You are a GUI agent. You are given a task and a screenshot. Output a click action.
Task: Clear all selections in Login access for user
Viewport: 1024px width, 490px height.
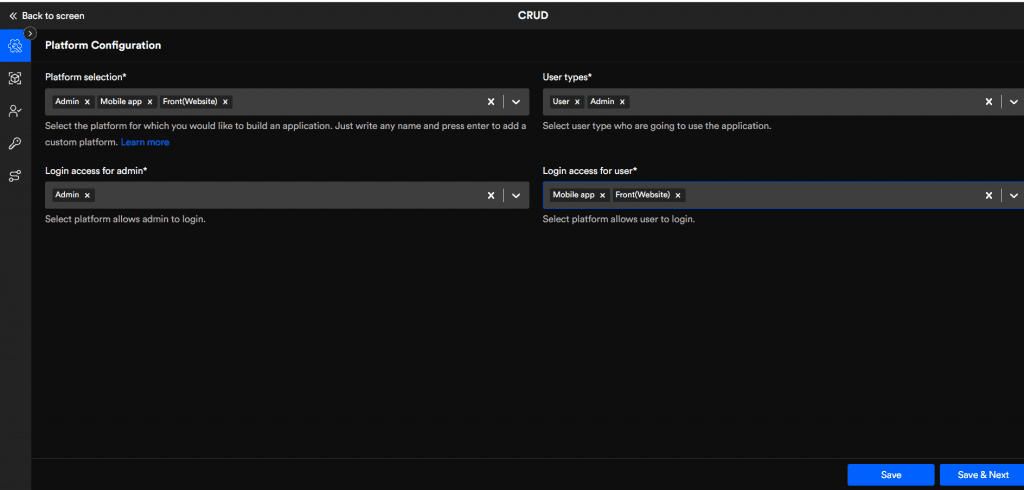[989, 195]
